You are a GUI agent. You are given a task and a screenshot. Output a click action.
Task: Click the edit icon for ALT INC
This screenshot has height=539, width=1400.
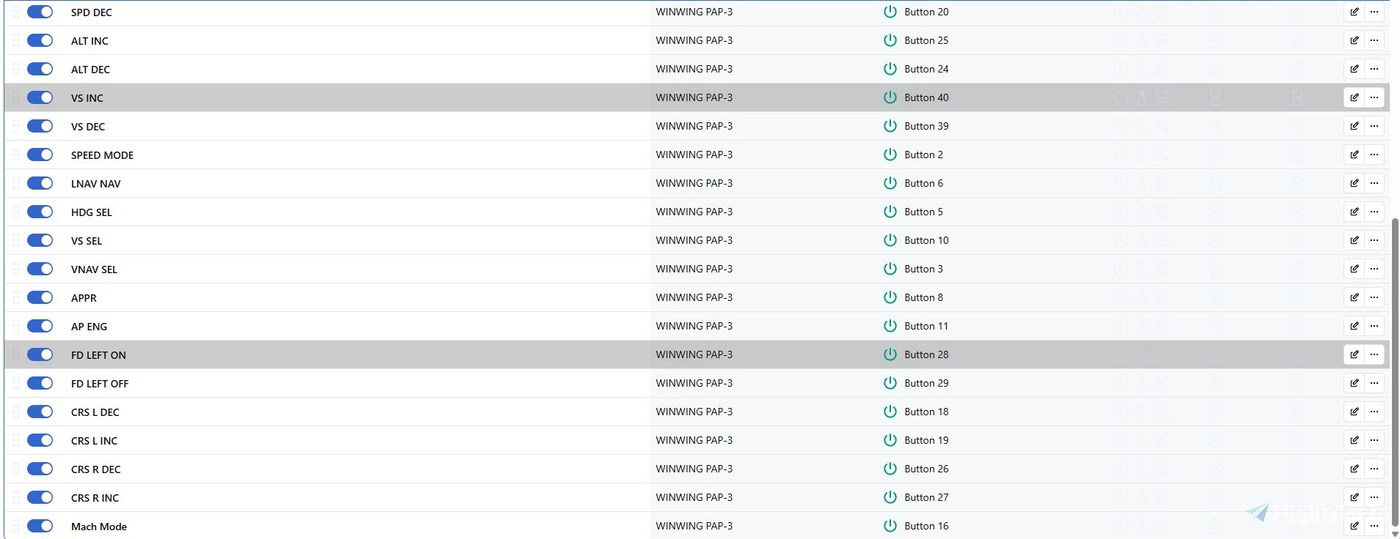coord(1354,41)
